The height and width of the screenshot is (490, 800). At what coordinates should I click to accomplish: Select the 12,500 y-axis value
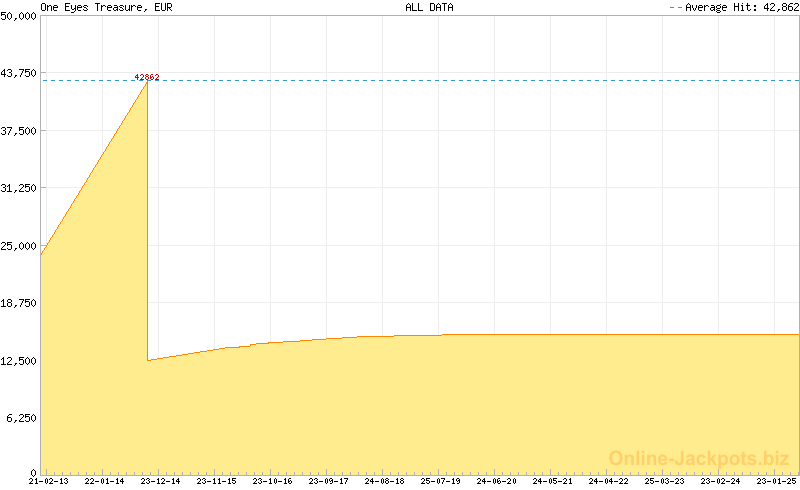click(19, 360)
